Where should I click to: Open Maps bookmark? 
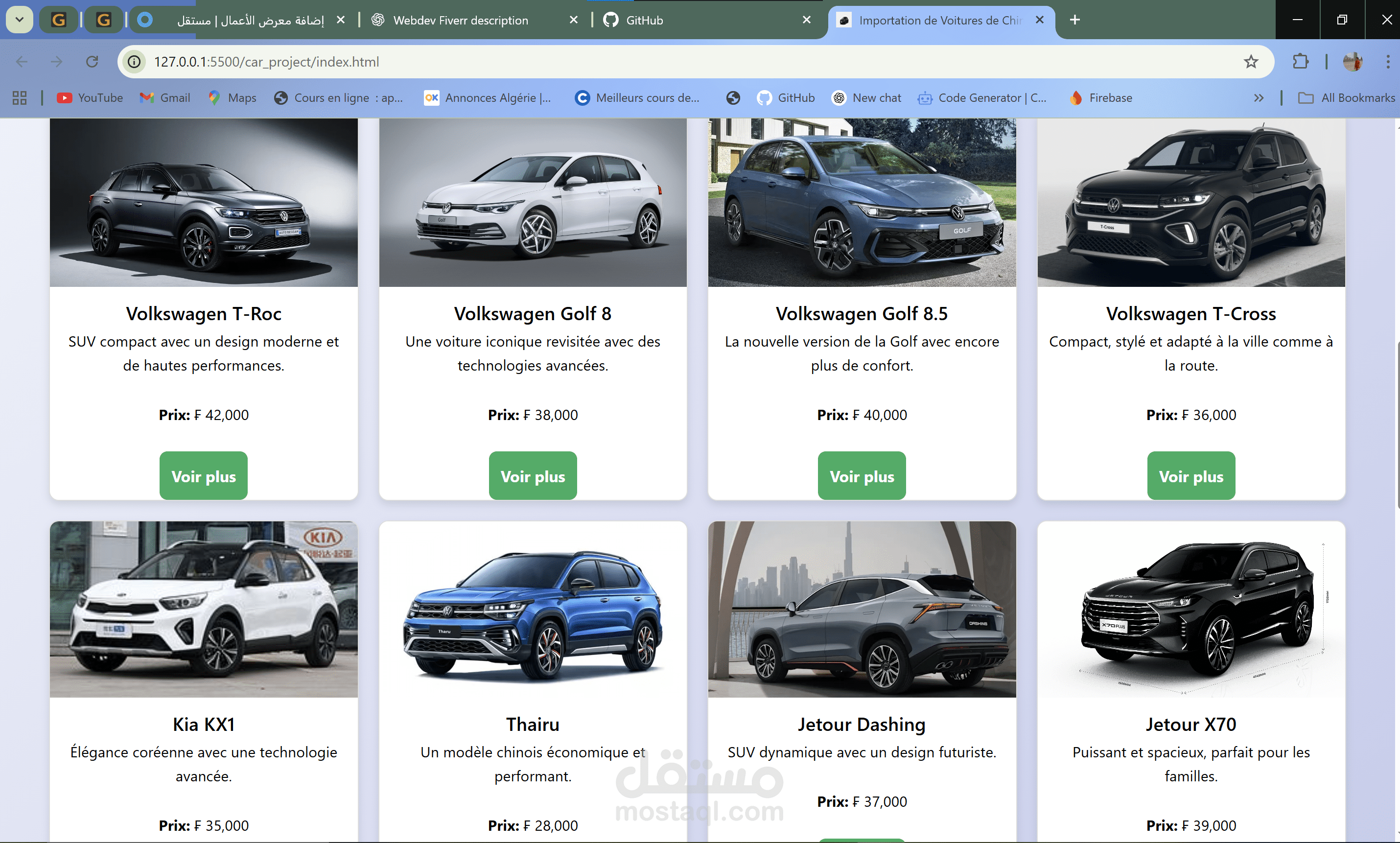[x=233, y=98]
